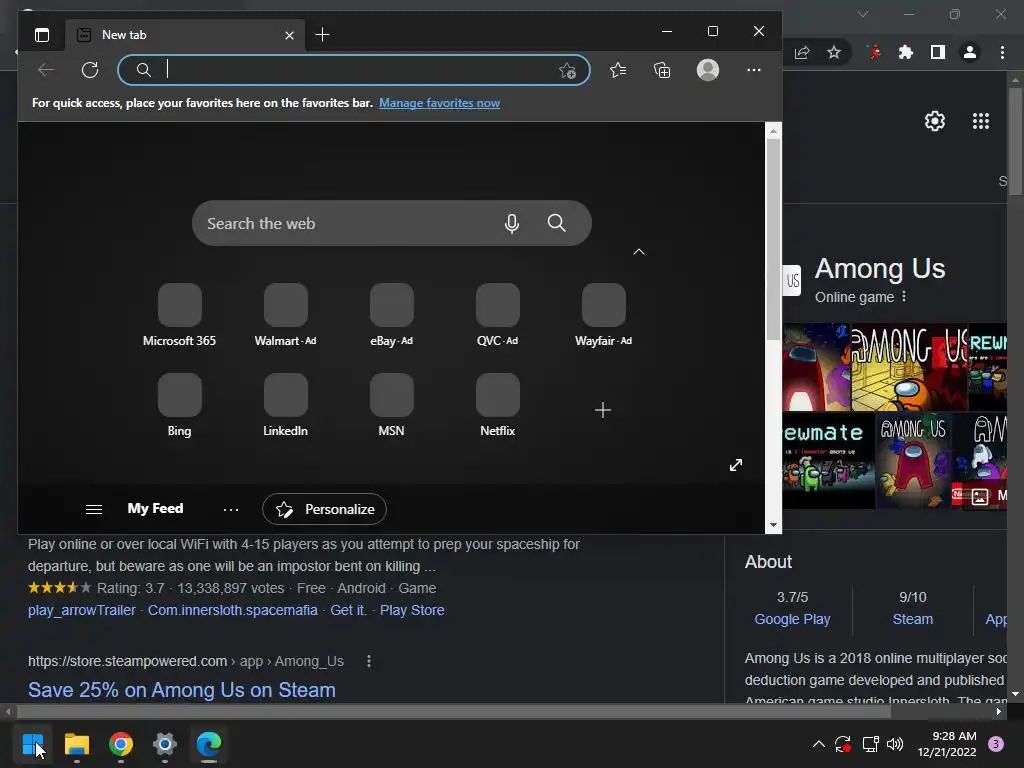The height and width of the screenshot is (768, 1024).
Task: Go back in Edge
Action: pos(46,70)
